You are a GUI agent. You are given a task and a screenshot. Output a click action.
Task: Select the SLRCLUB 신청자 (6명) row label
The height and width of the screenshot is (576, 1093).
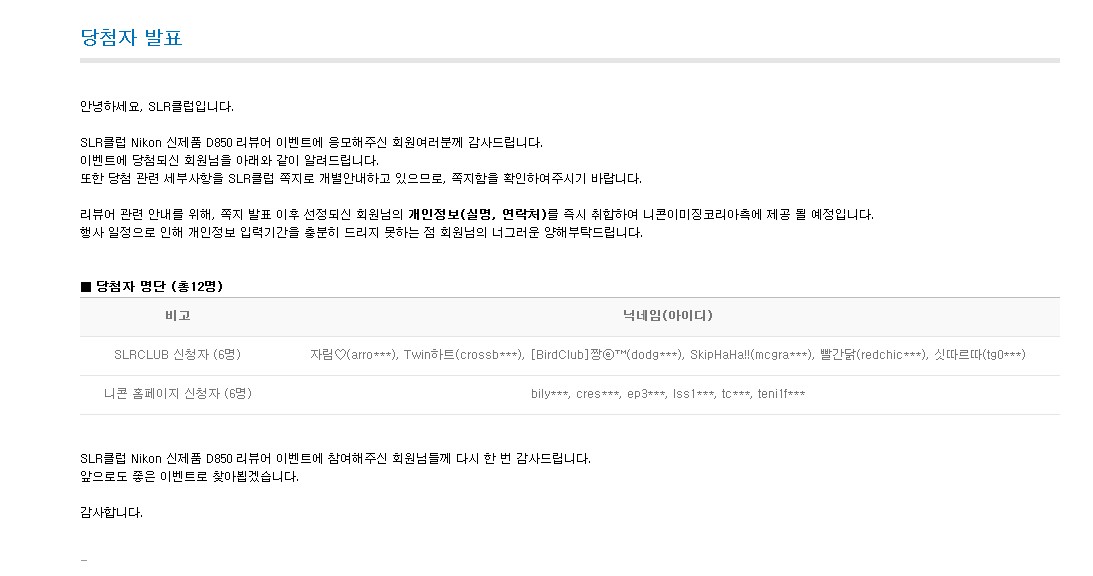(178, 355)
